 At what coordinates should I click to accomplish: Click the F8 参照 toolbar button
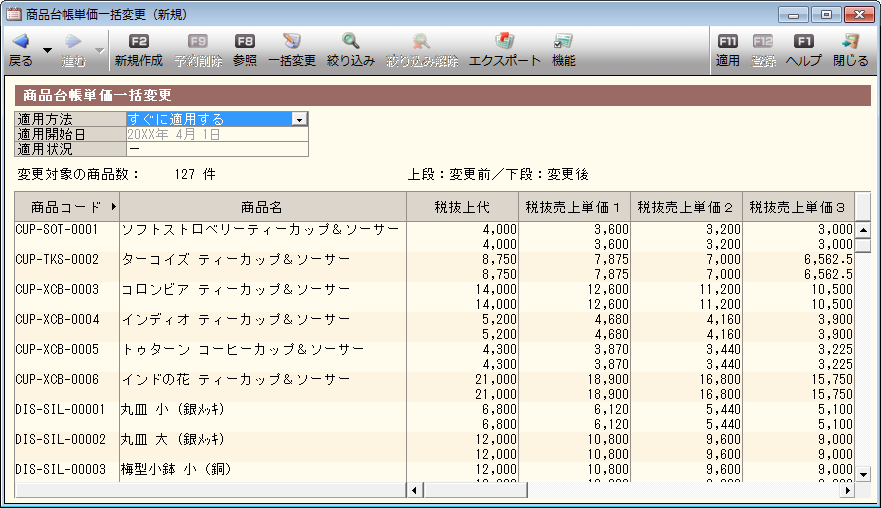coord(245,51)
